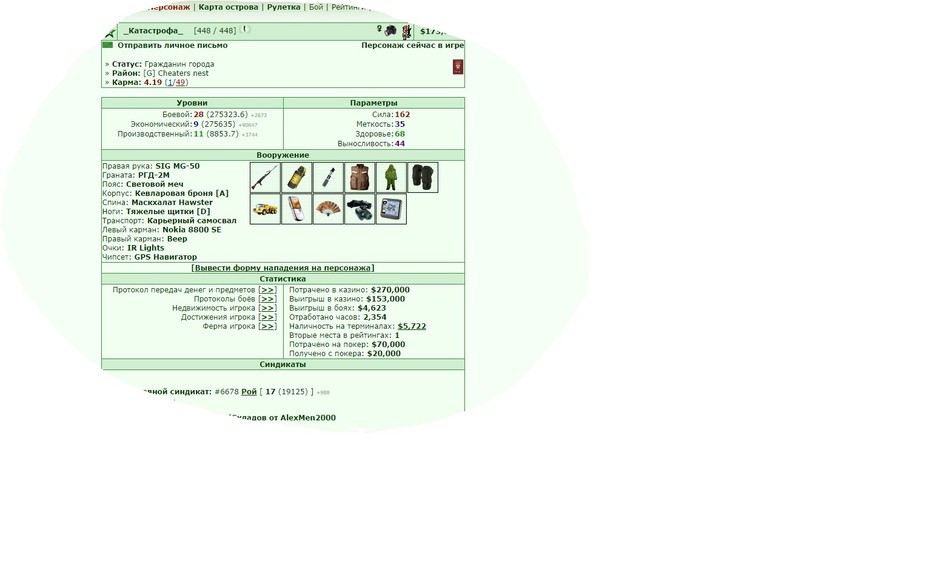Open the Карта острова menu item
Viewport: 930px width, 569px height.
[x=228, y=7]
